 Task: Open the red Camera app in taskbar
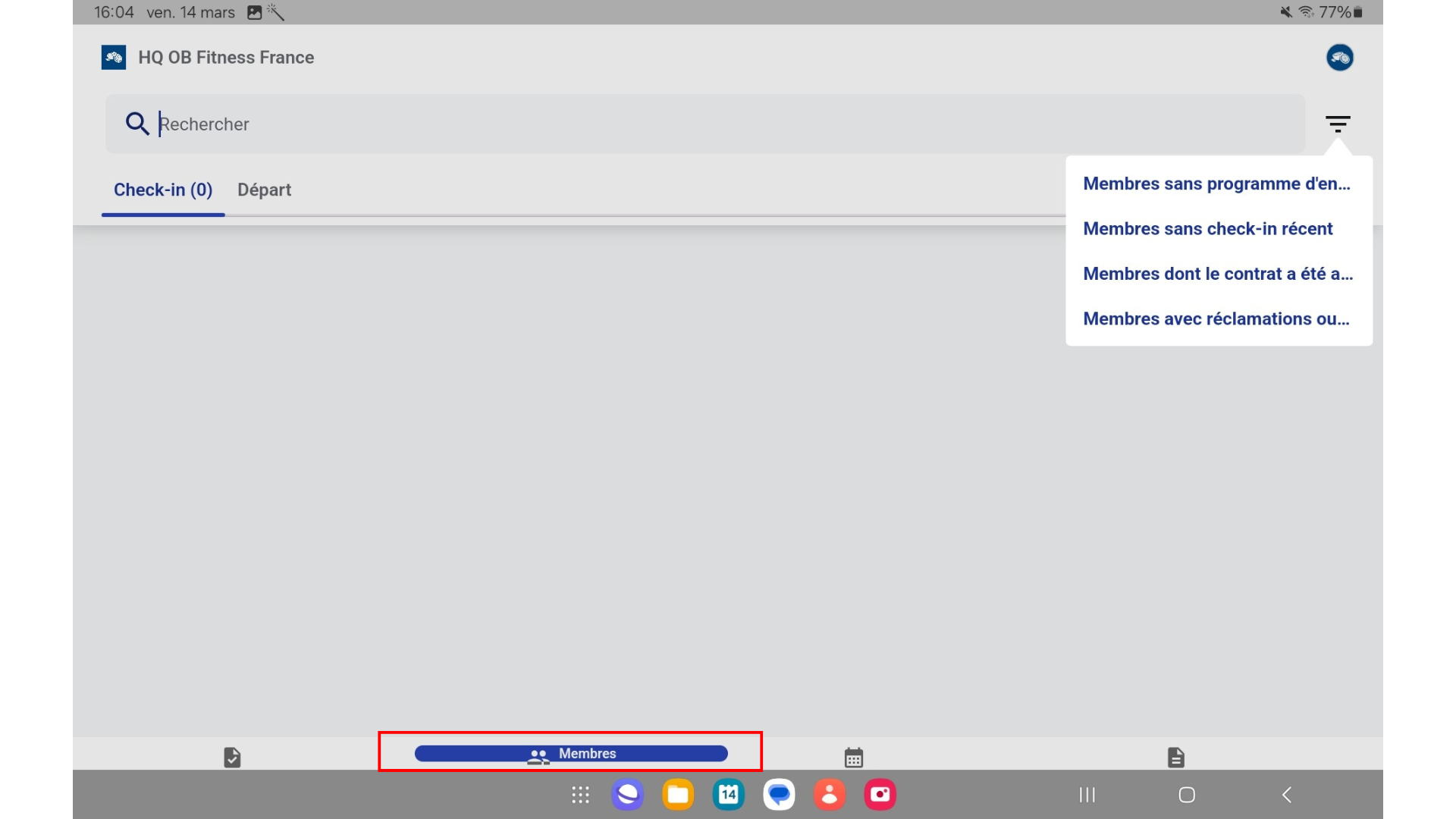(x=880, y=795)
